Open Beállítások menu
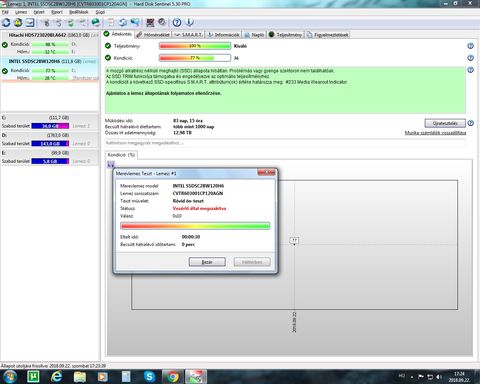This screenshot has width=480, height=384. [79, 12]
